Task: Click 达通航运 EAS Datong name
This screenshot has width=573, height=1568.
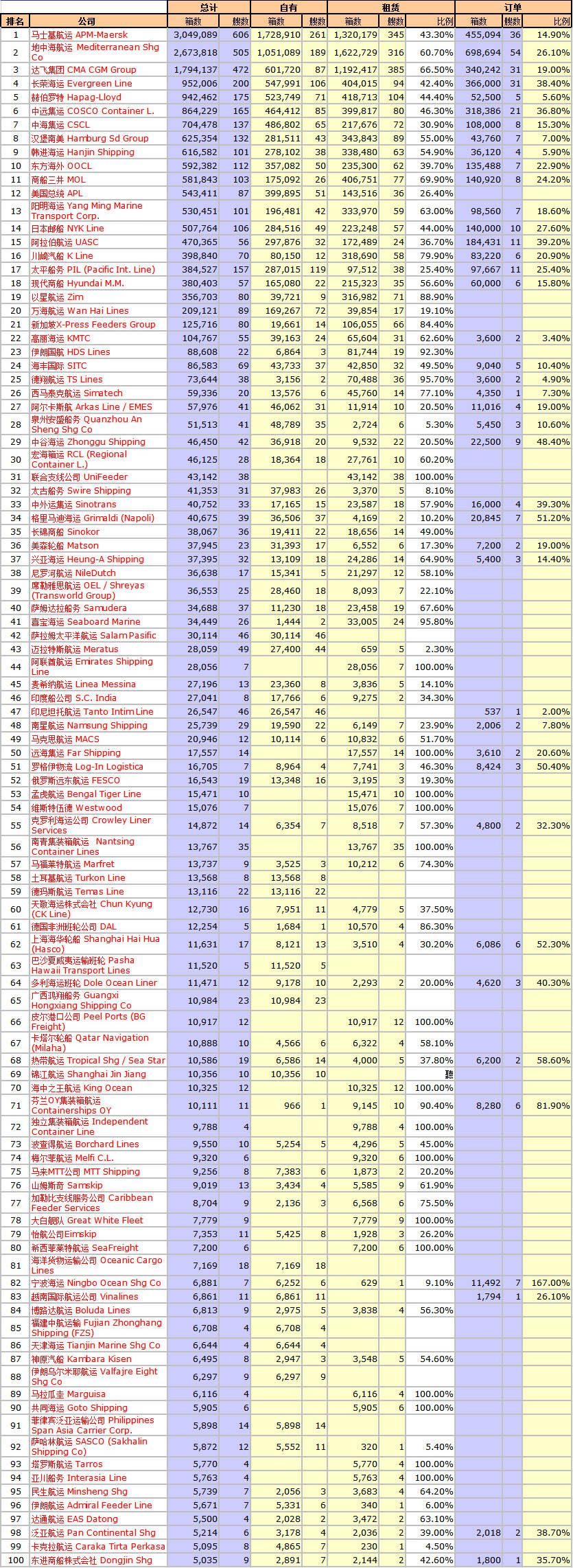Action: tap(75, 1519)
